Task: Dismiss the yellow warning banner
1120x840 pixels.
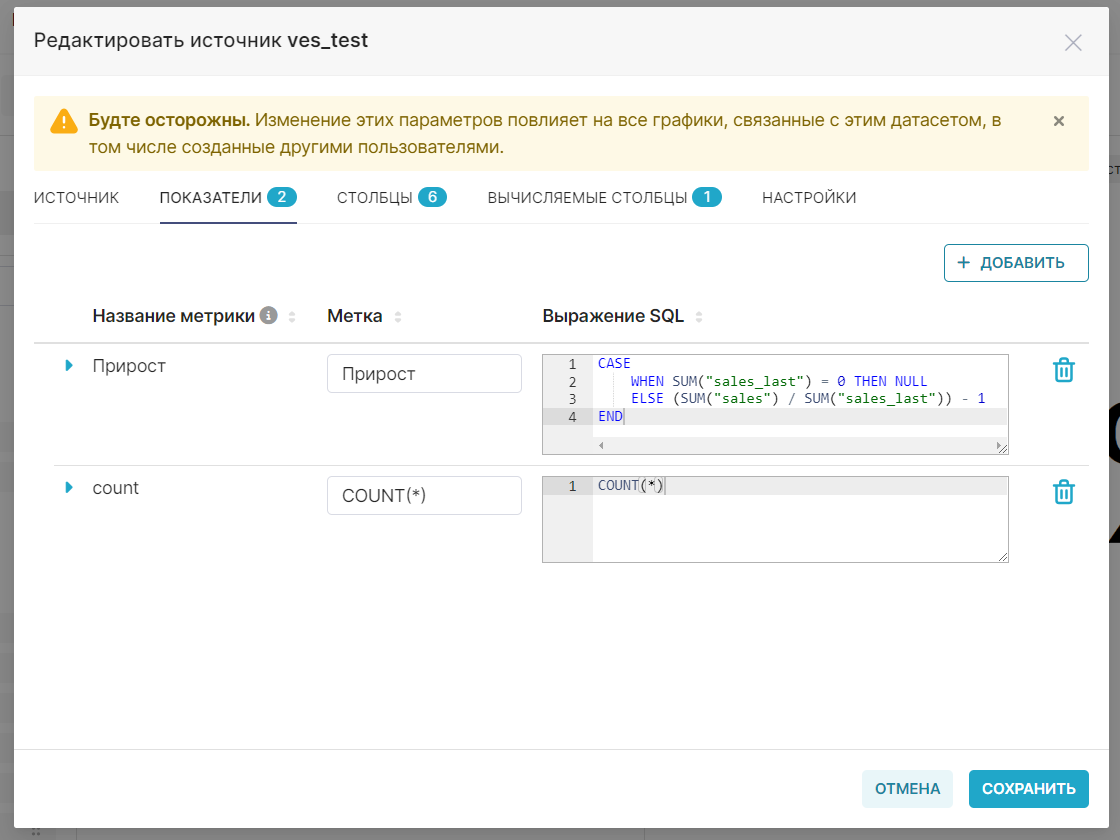Action: [x=1059, y=121]
